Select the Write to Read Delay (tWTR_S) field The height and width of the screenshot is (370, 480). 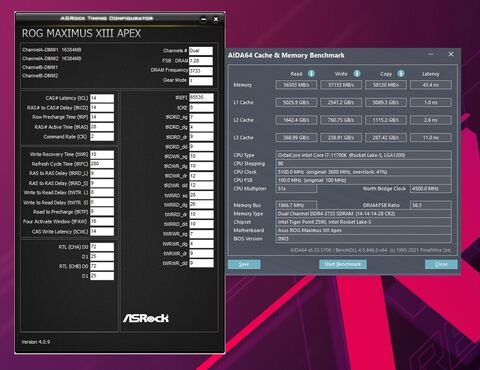102,202
